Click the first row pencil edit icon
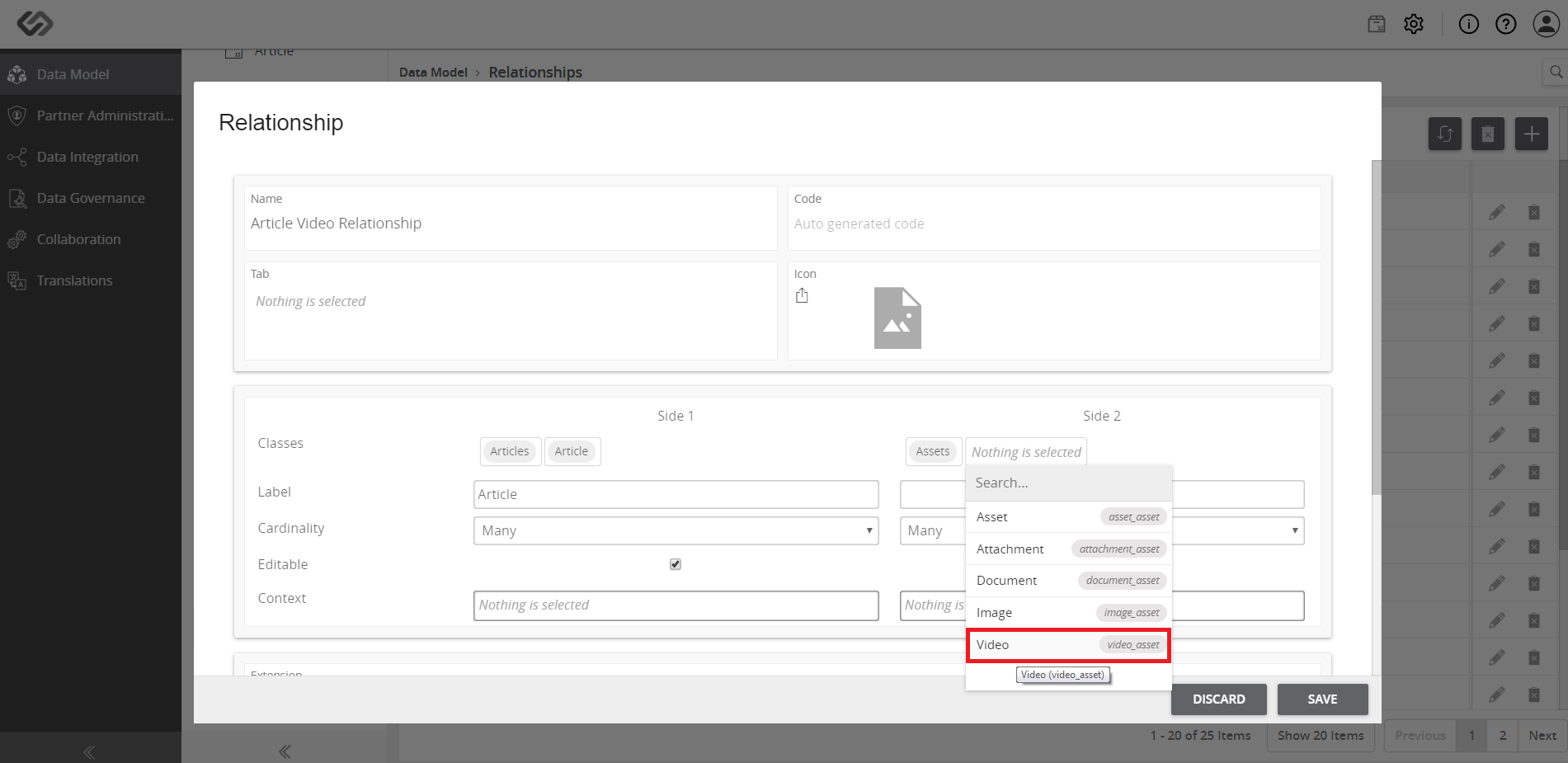 coord(1497,212)
